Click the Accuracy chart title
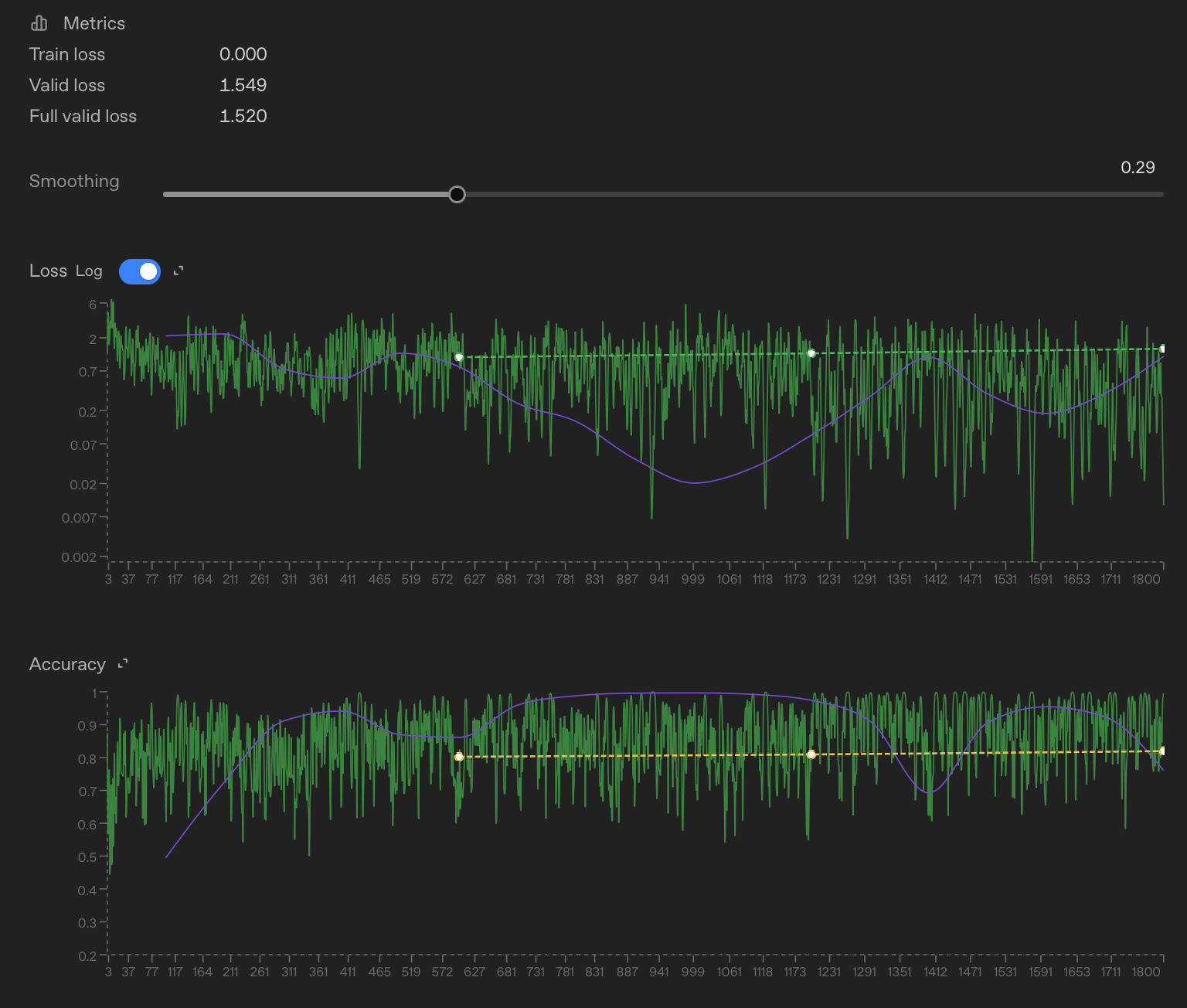 pos(67,664)
